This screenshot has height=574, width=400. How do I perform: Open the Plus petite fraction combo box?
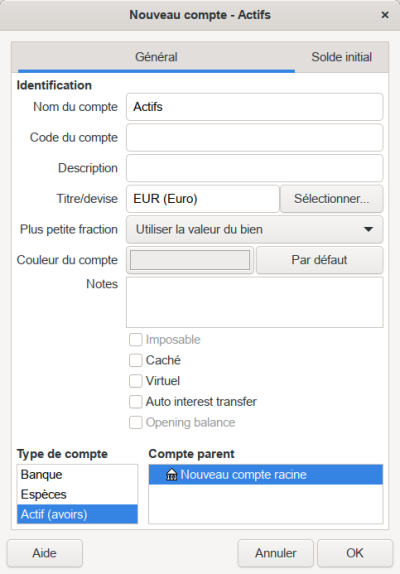(x=255, y=230)
